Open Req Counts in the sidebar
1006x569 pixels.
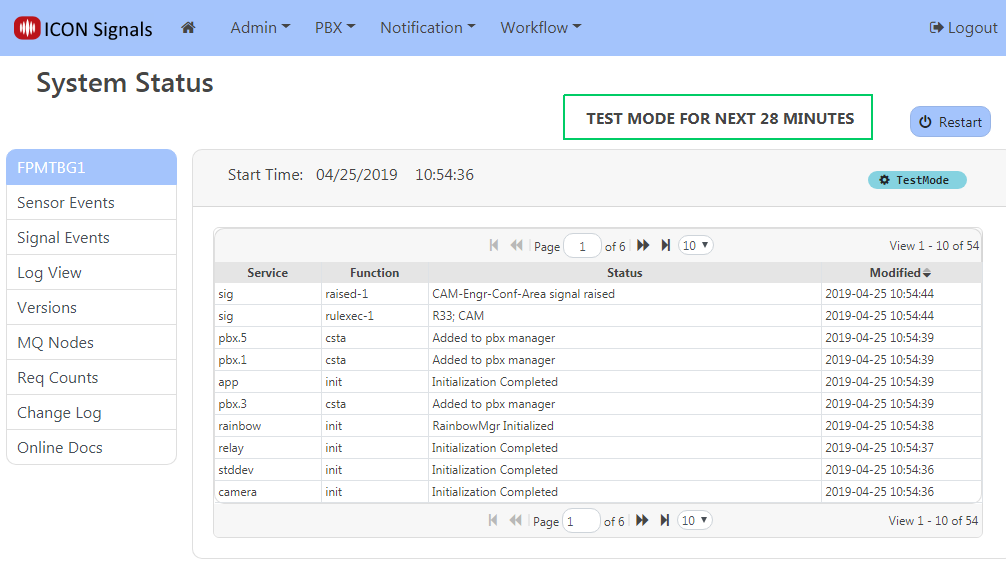coord(91,377)
